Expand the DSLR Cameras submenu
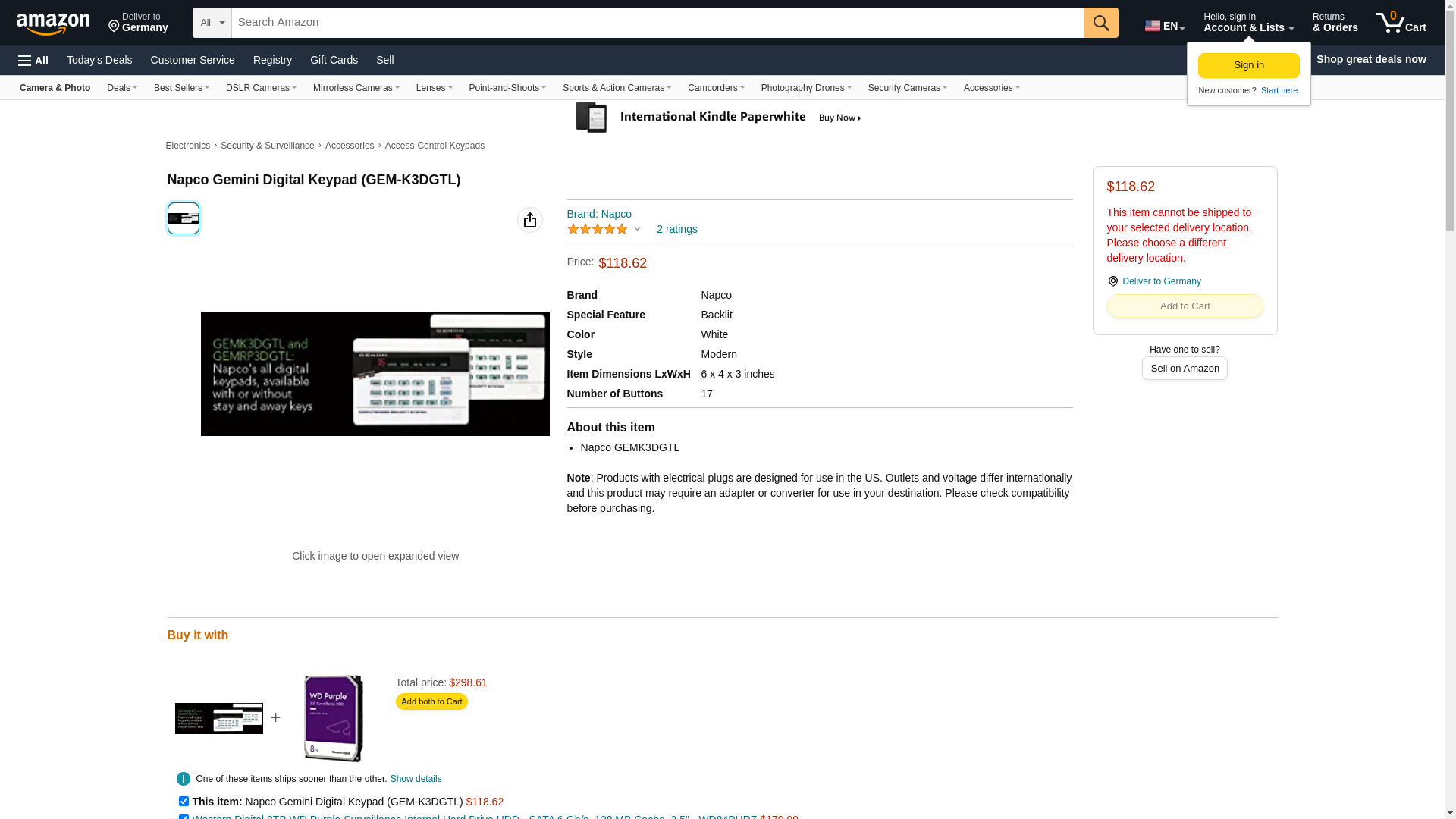This screenshot has width=1456, height=819. click(261, 88)
